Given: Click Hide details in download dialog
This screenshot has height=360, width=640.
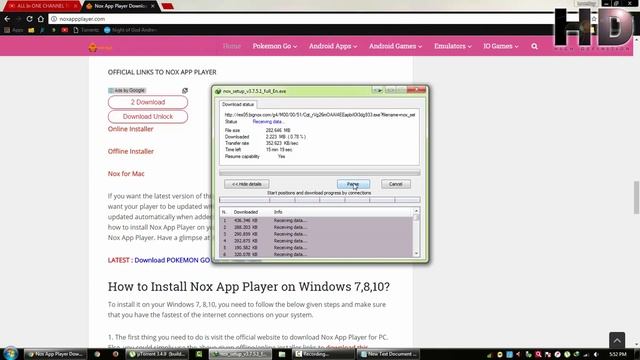Looking at the screenshot, I should coord(247,184).
